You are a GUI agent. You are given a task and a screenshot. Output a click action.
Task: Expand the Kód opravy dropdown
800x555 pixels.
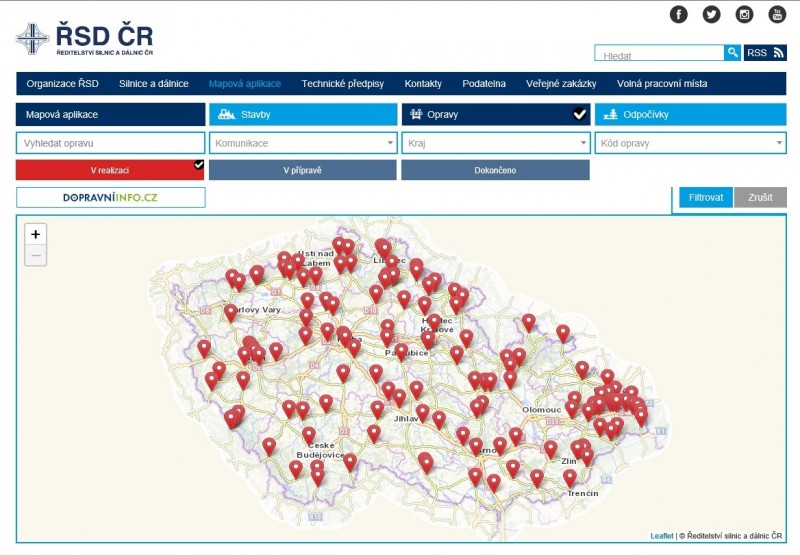click(x=690, y=143)
